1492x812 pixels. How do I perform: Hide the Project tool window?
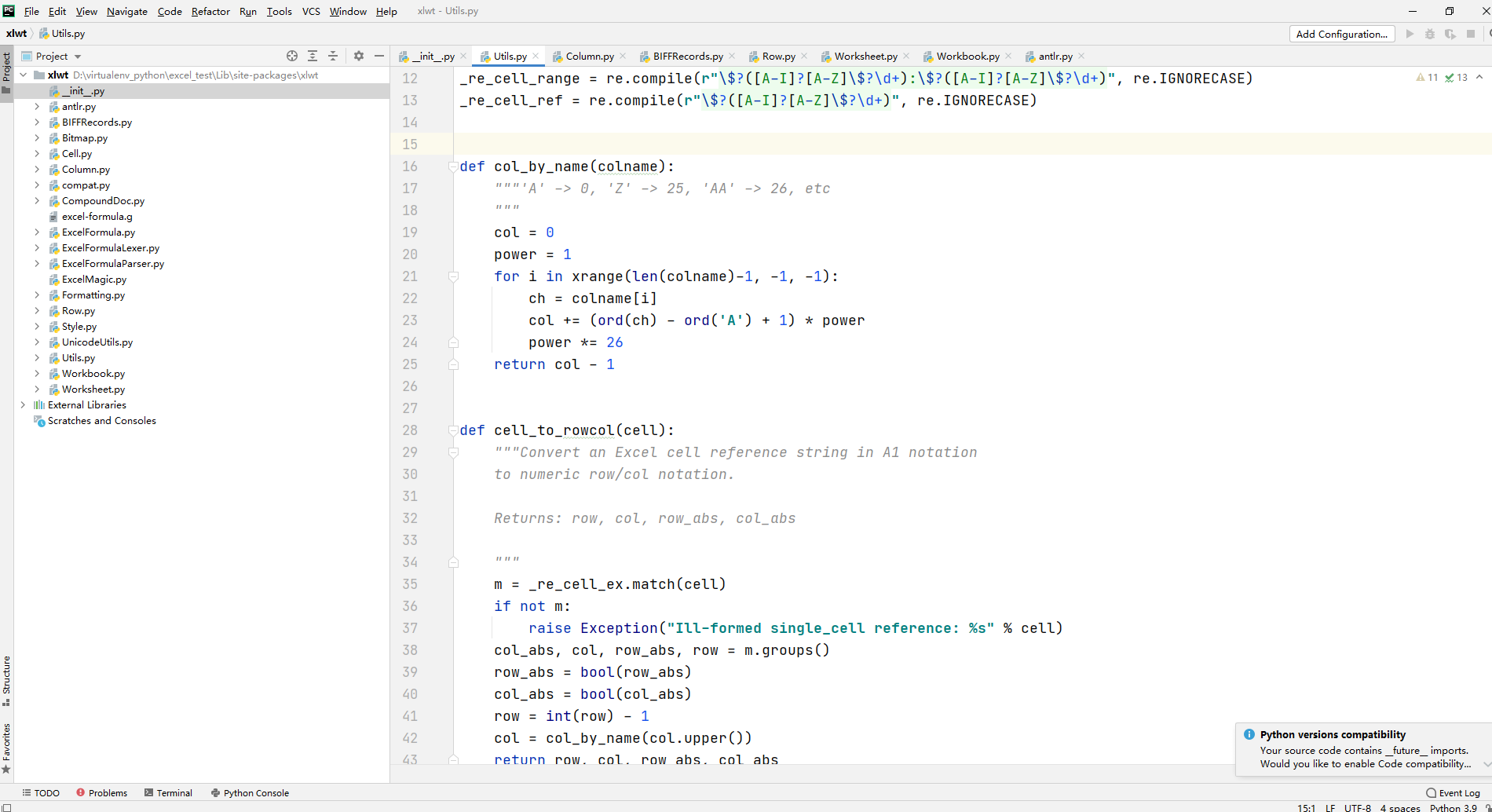tap(379, 56)
